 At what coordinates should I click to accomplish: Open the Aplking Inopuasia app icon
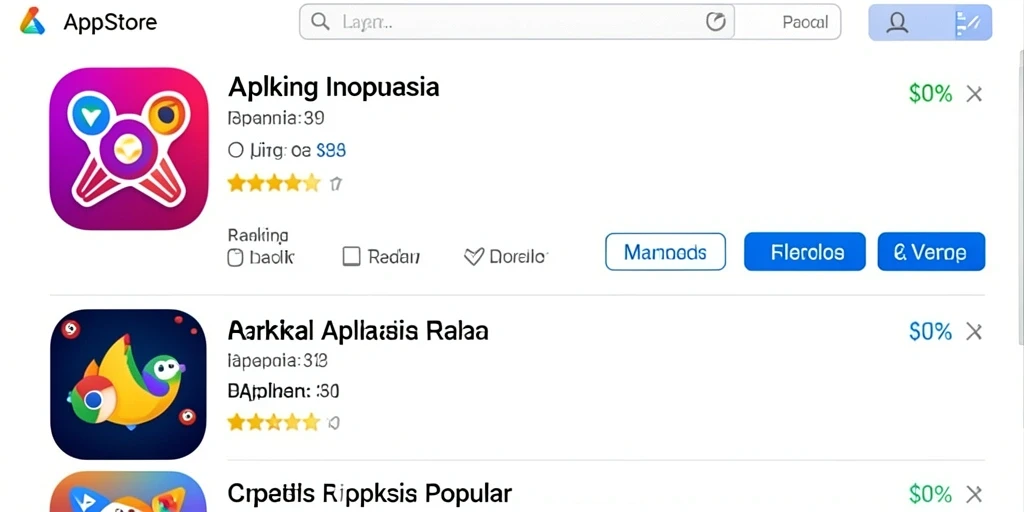click(x=129, y=149)
